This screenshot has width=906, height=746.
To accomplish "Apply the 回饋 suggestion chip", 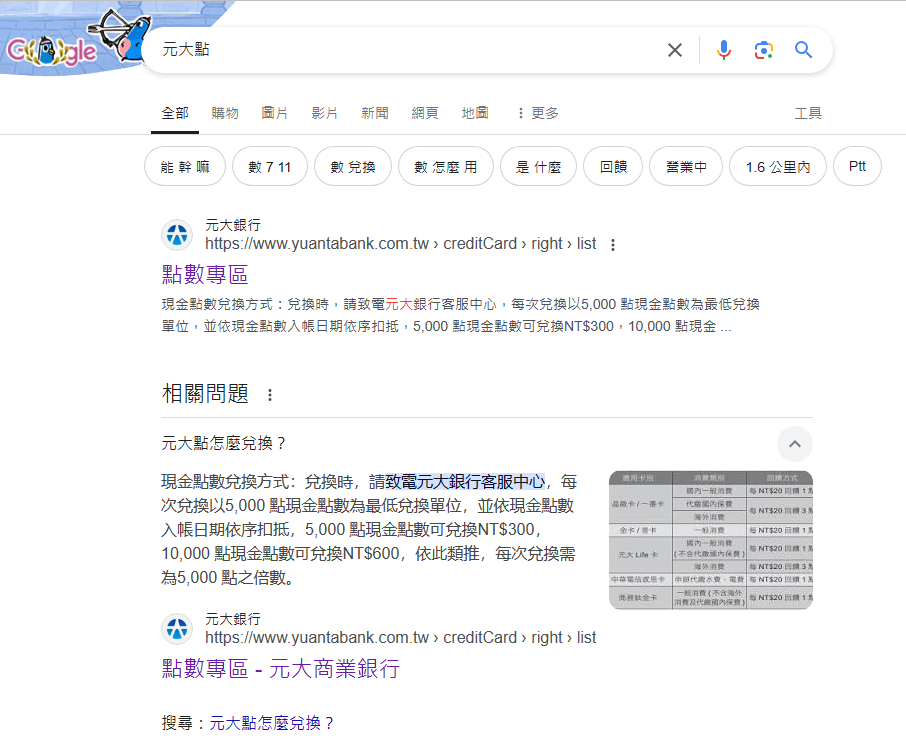I will 613,167.
